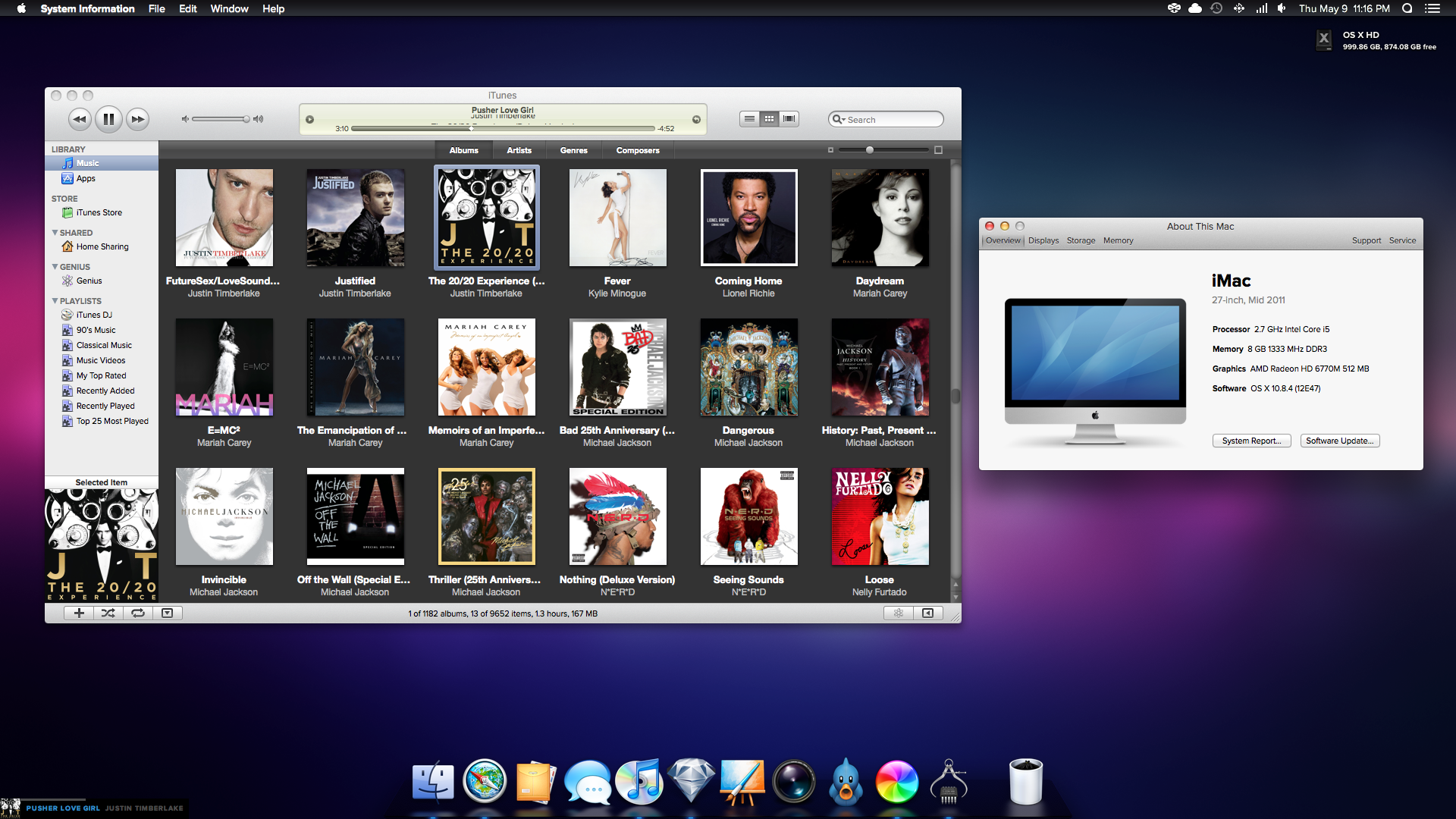This screenshot has width=1456, height=819.
Task: Collapse the SHARED sidebar section
Action: [x=55, y=233]
